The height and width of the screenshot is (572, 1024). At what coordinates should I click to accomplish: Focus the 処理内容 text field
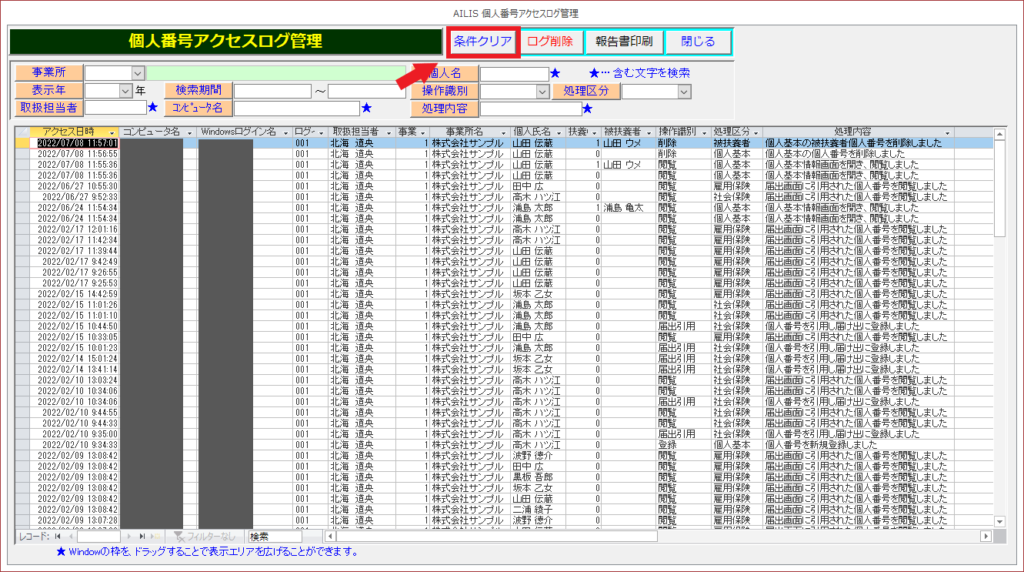529,108
